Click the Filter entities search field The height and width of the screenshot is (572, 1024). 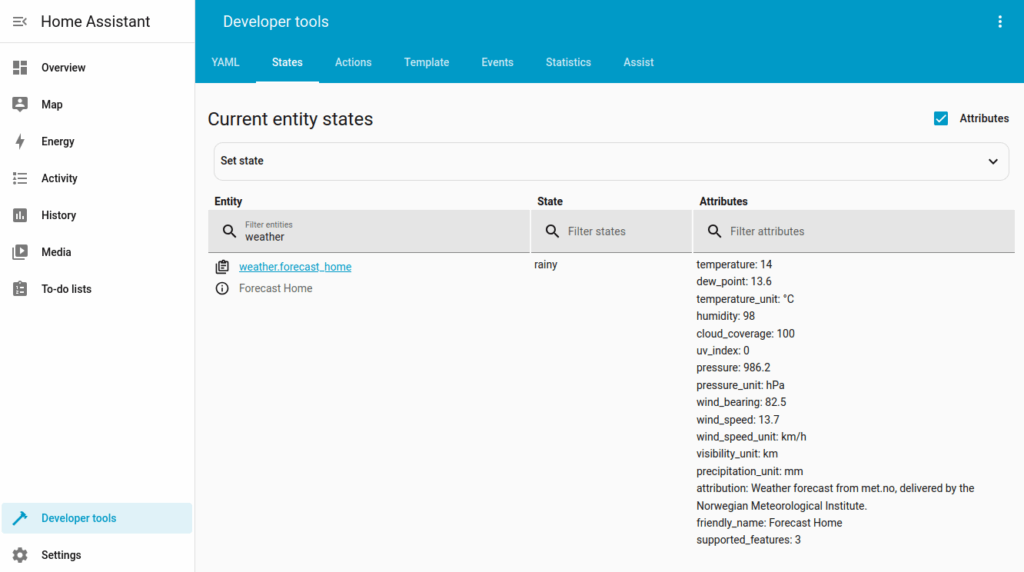[380, 232]
